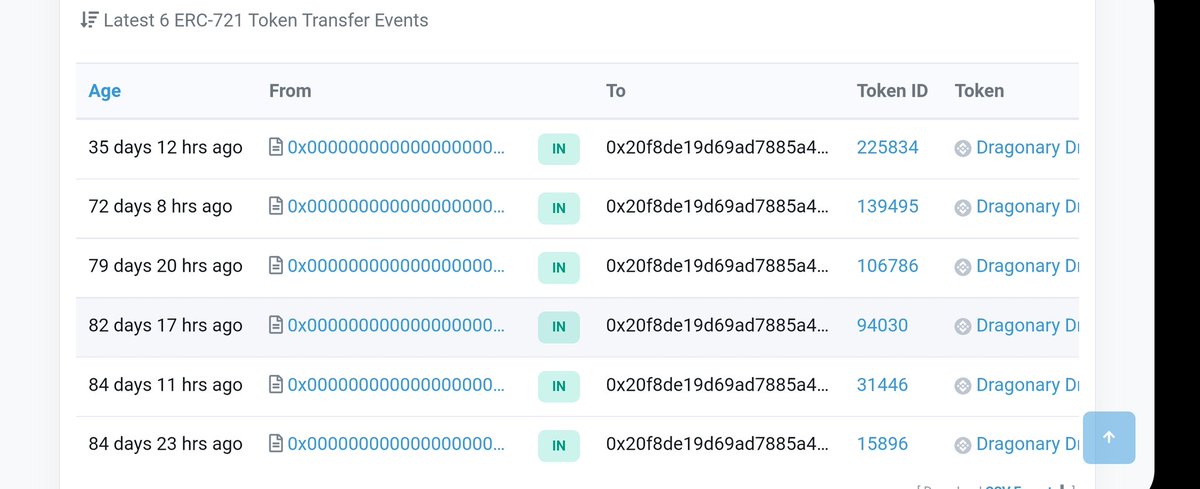Open Token ID 94030
Image resolution: width=1200 pixels, height=489 pixels.
(x=882, y=326)
